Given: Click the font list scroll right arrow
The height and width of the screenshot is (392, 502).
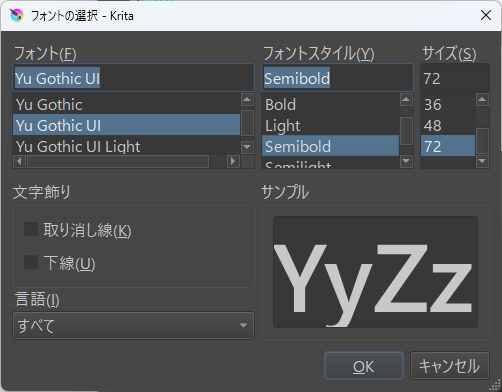Looking at the screenshot, I should pos(233,161).
